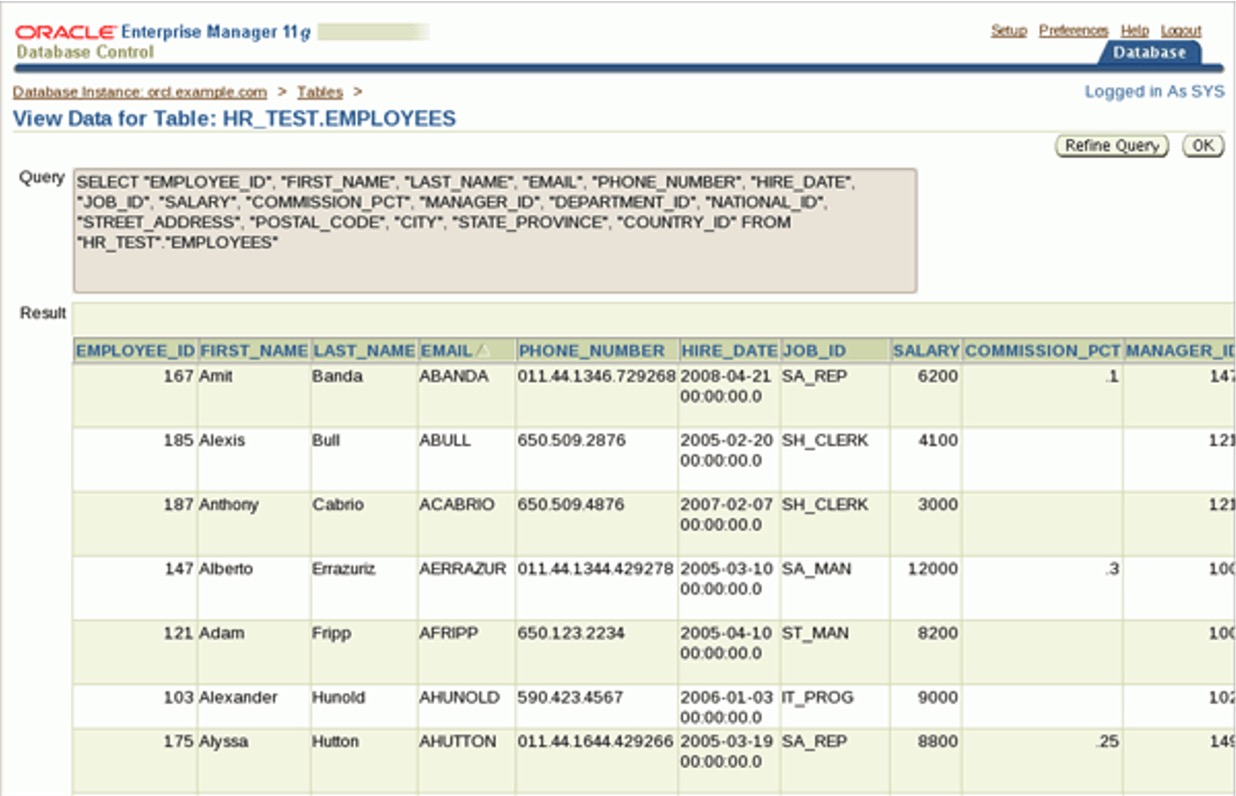Click inside the Query text box

tap(495, 230)
